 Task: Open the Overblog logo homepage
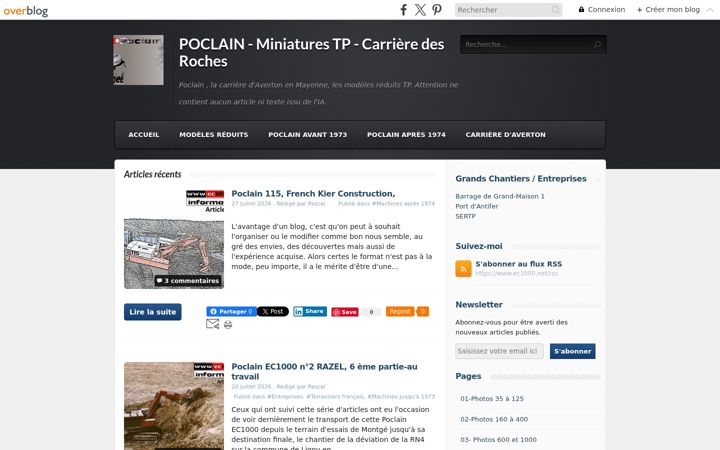(x=26, y=10)
